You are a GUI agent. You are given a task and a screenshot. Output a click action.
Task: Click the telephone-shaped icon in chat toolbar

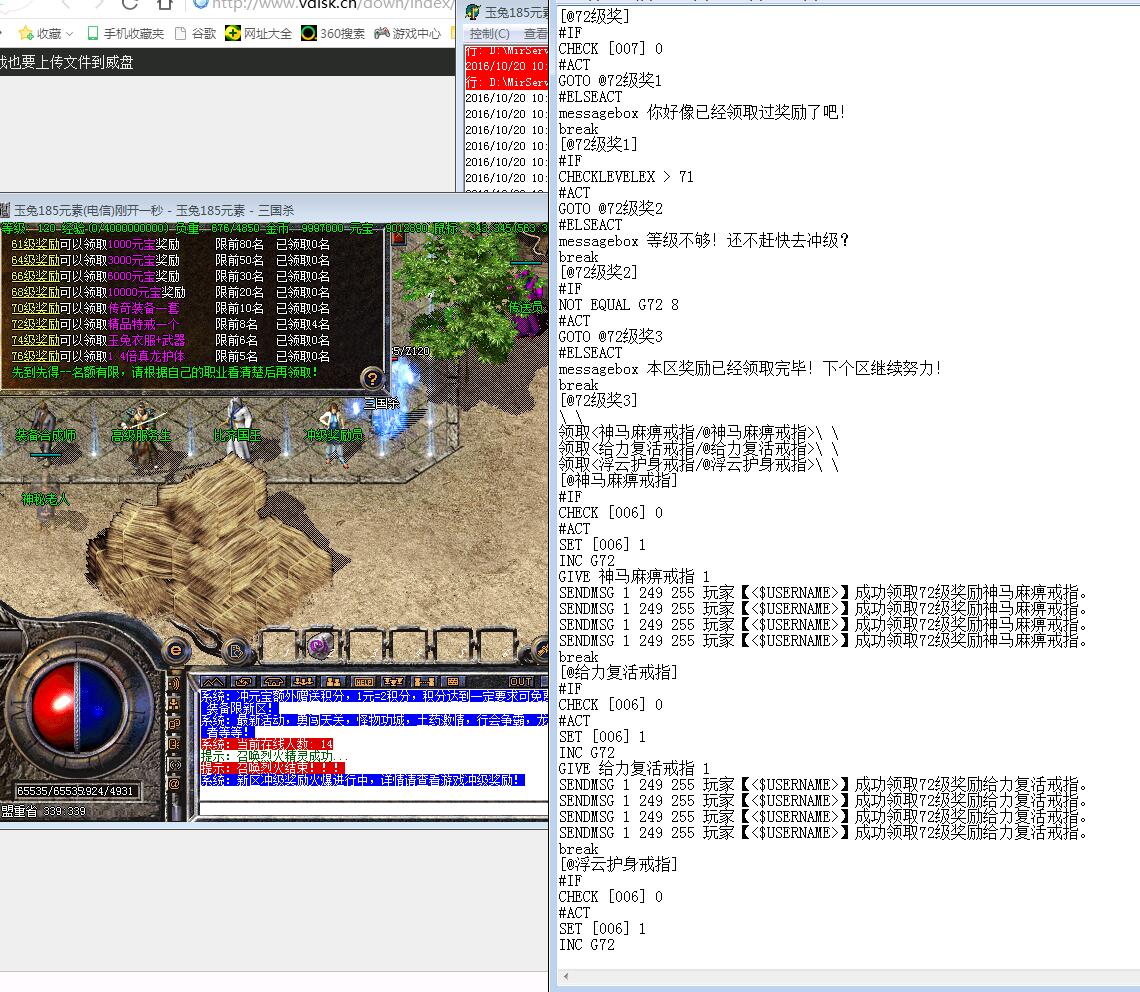pyautogui.click(x=273, y=681)
